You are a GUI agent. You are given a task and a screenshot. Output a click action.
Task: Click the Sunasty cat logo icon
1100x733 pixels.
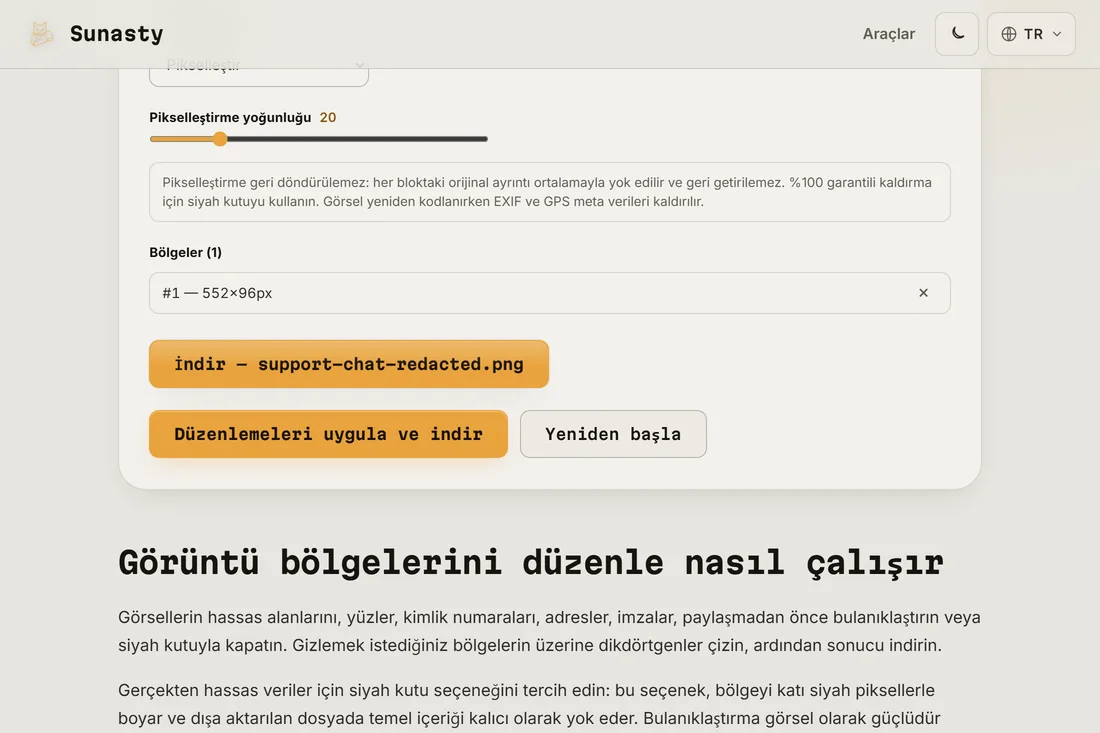[x=41, y=34]
